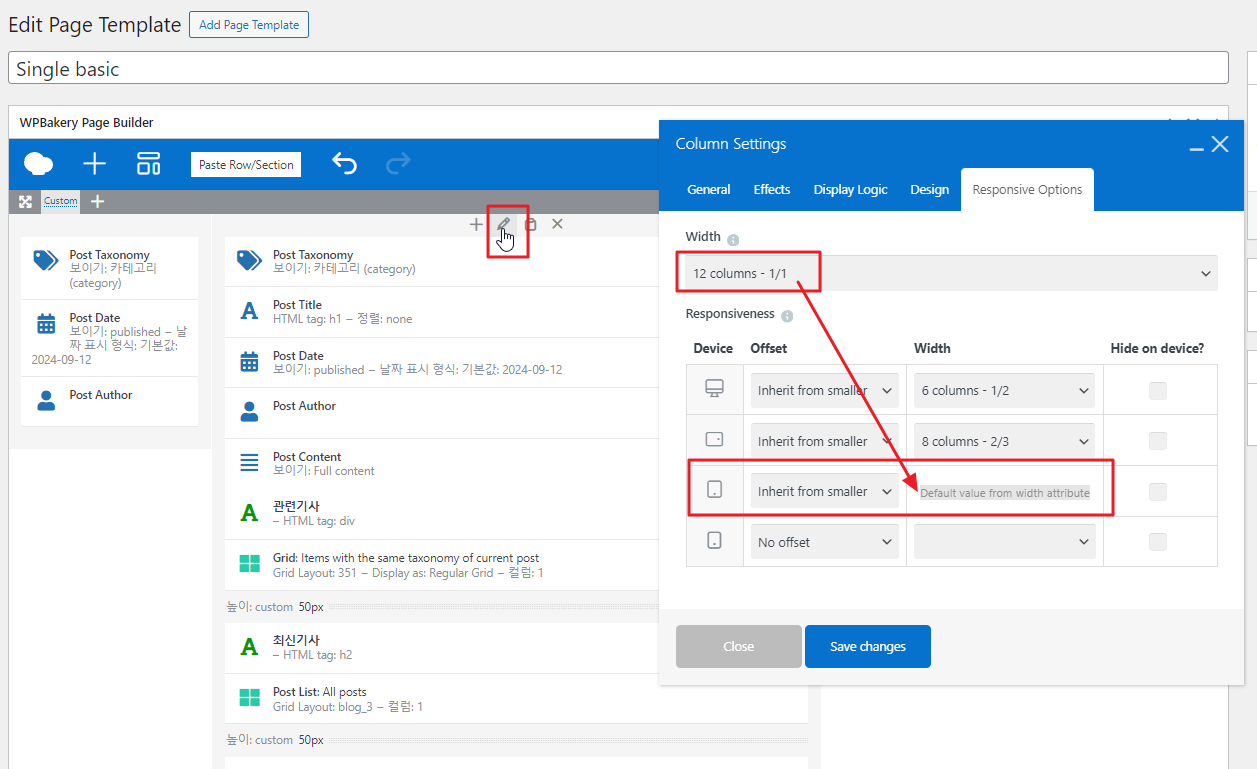The height and width of the screenshot is (769, 1257).
Task: Open the templates layout icon in toolbar
Action: [x=149, y=164]
